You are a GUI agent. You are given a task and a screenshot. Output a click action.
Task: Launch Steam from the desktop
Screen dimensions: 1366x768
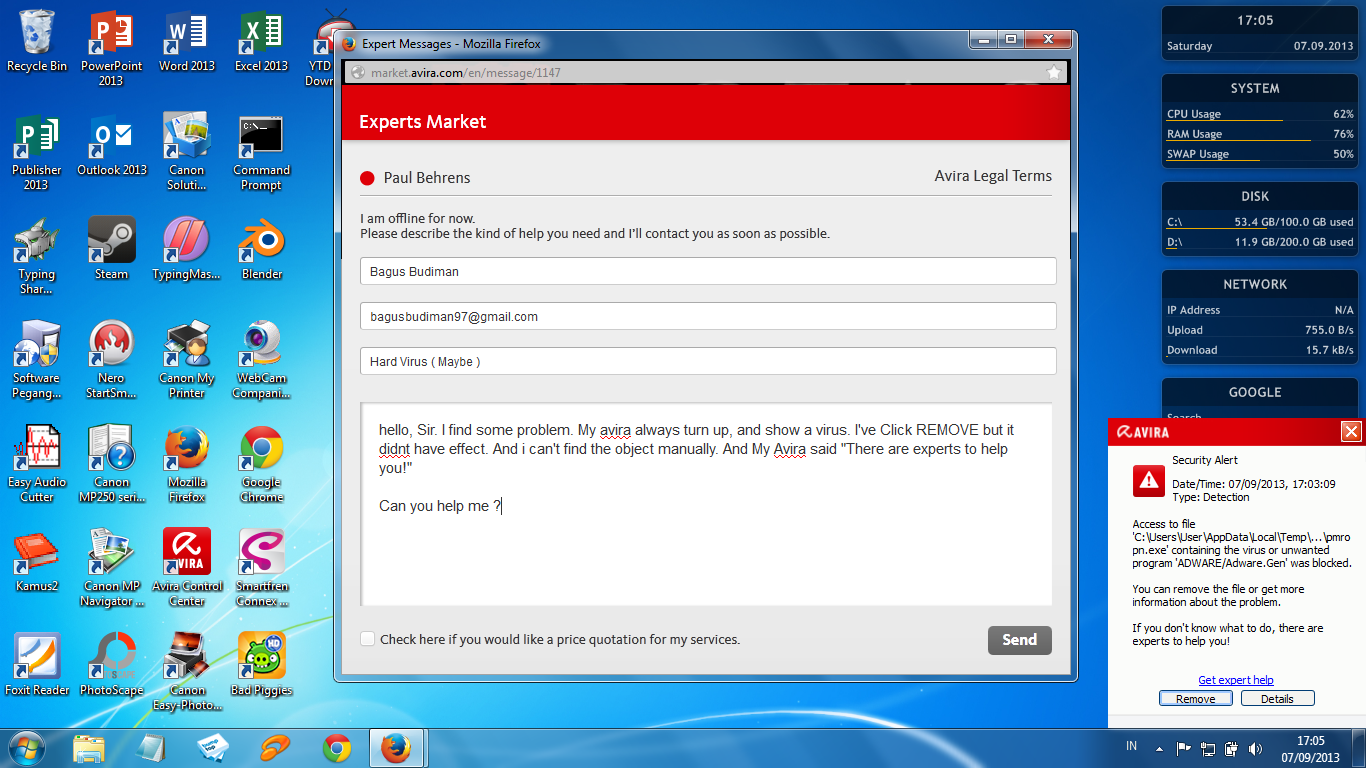click(111, 250)
